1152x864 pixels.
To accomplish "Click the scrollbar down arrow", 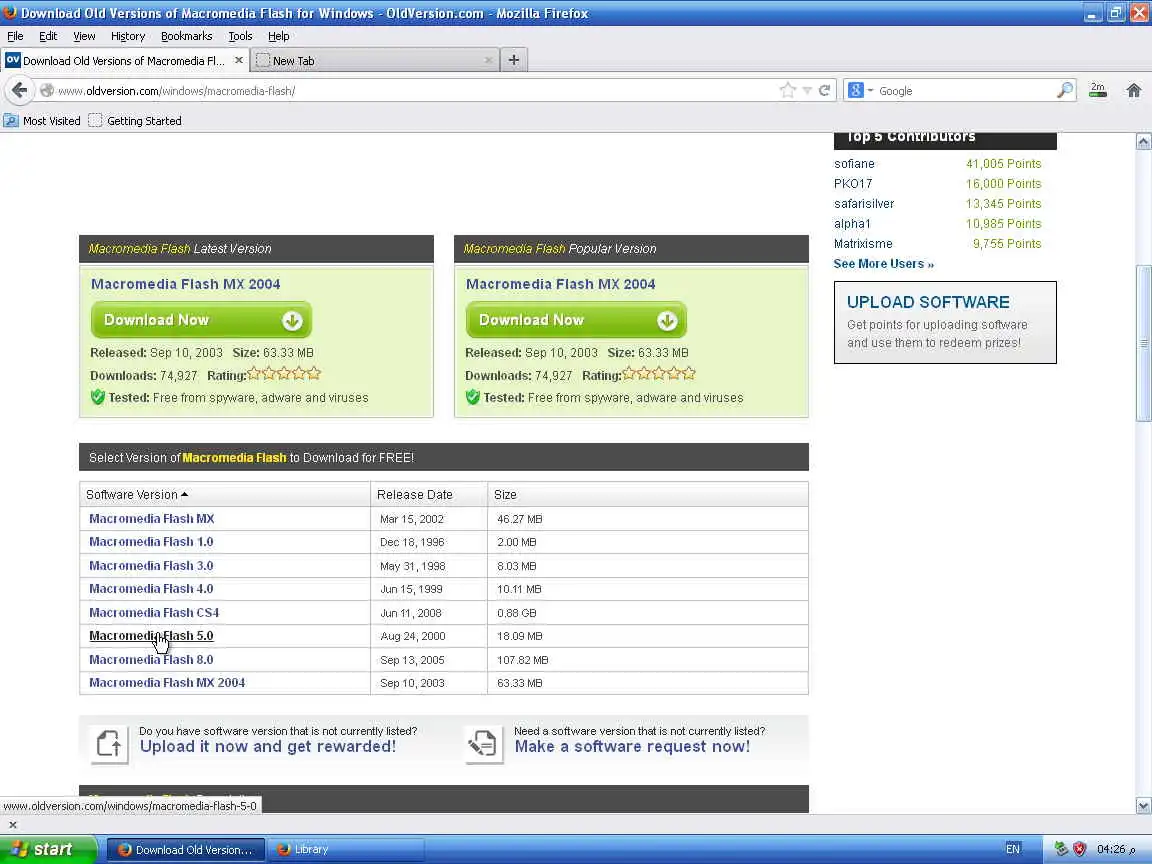I will (1143, 805).
